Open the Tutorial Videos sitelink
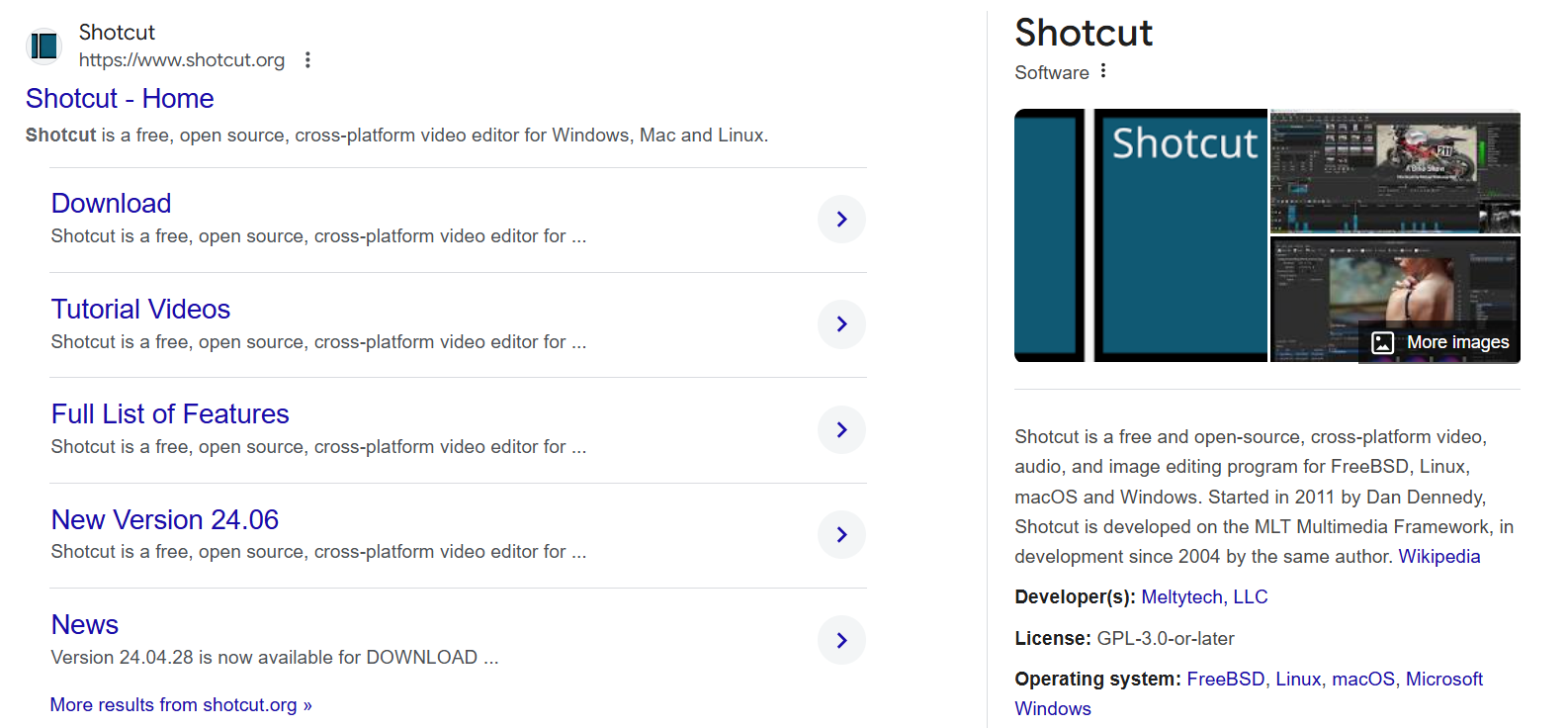The image size is (1568, 728). 140,310
